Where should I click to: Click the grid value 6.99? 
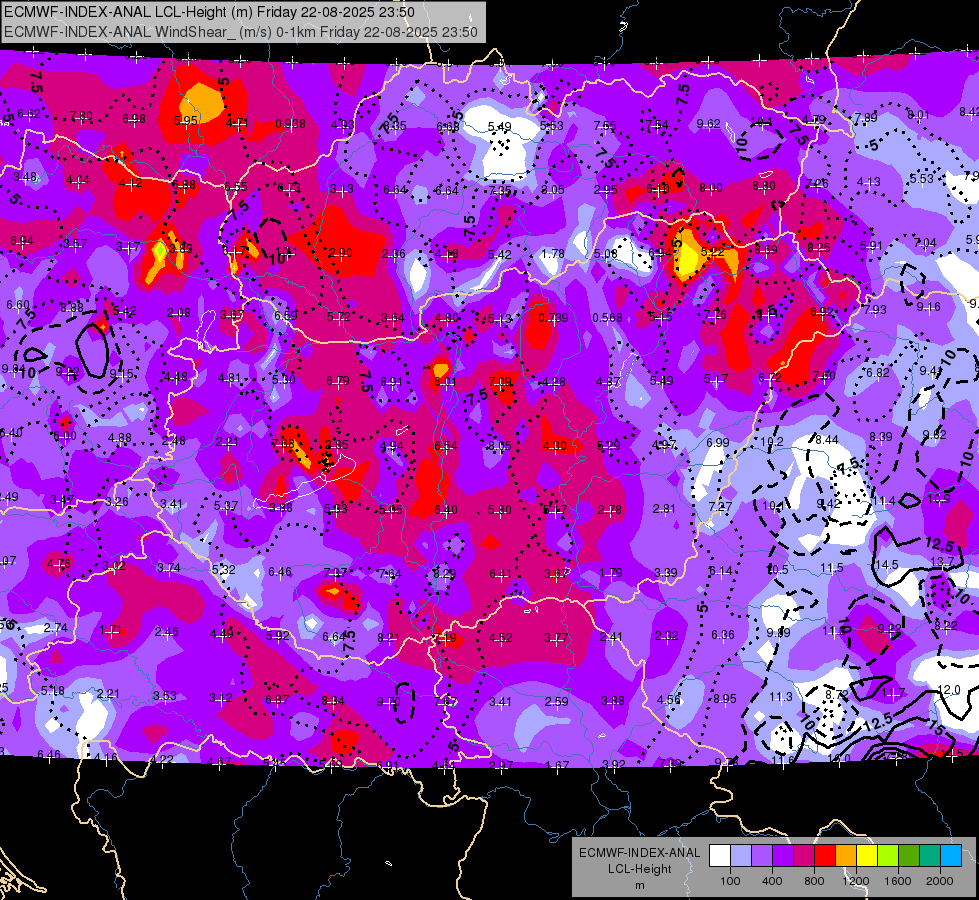point(718,442)
